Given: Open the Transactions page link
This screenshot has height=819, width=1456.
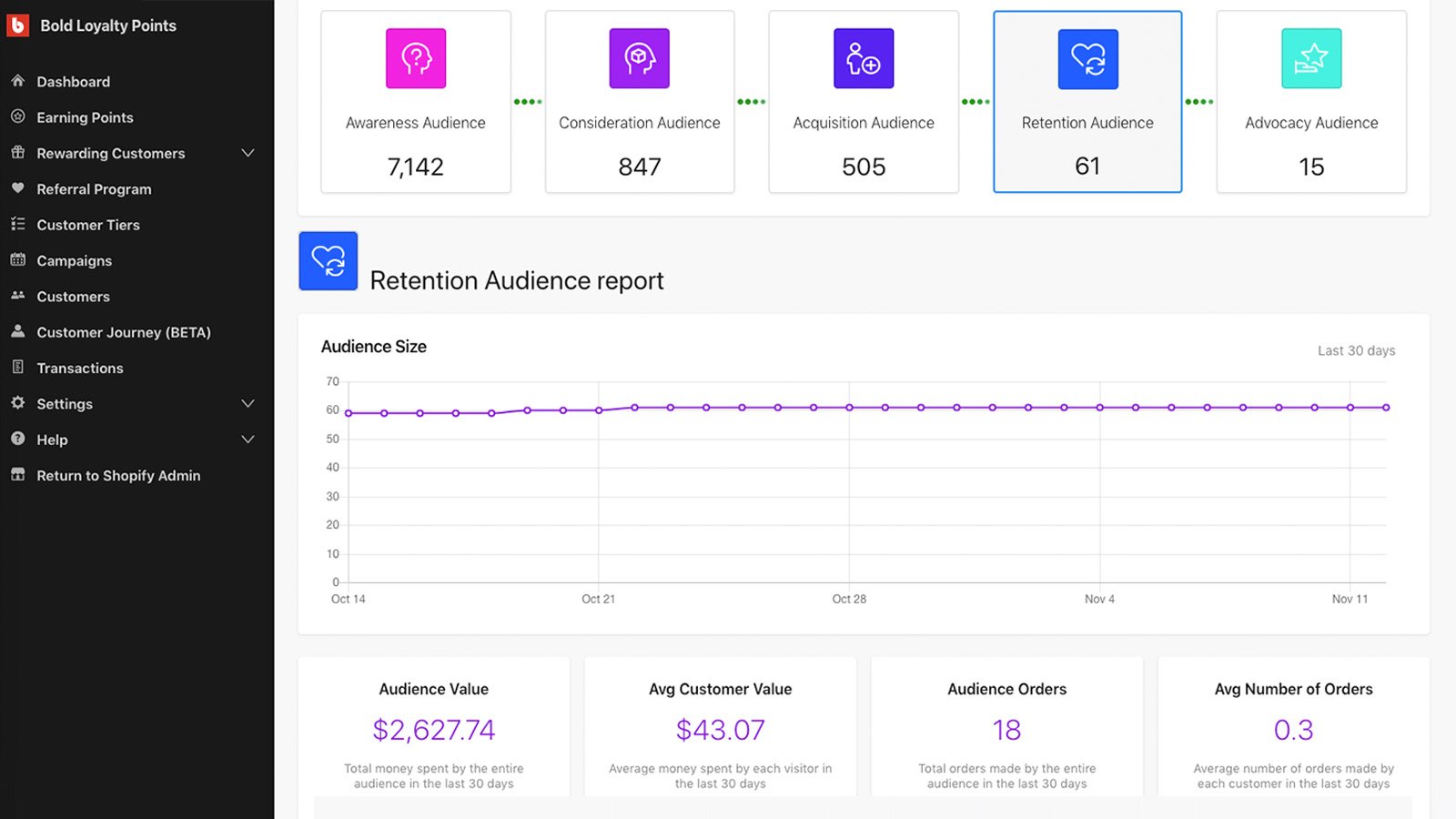Looking at the screenshot, I should click(80, 368).
